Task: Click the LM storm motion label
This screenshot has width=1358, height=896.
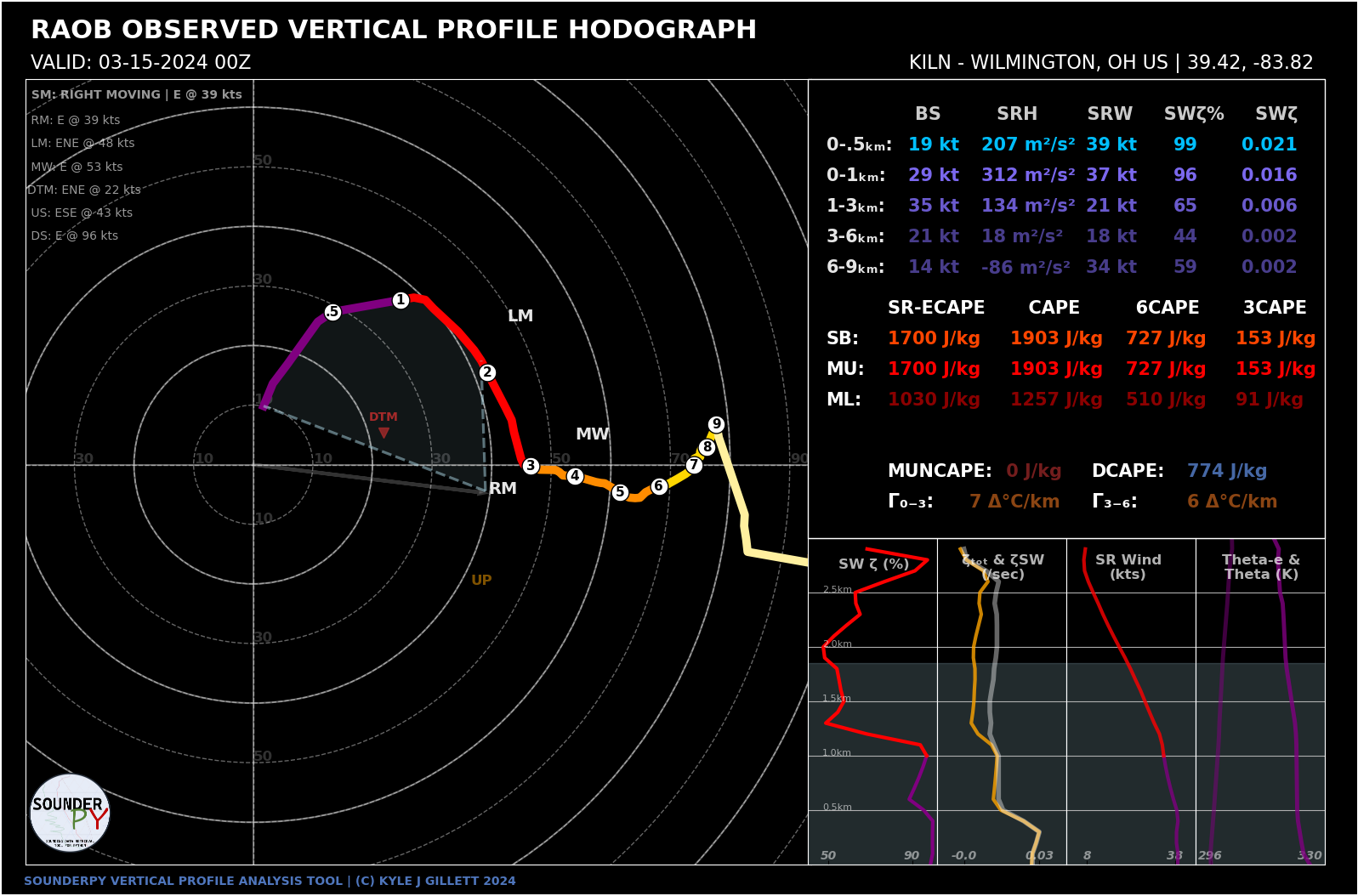Action: 520,316
